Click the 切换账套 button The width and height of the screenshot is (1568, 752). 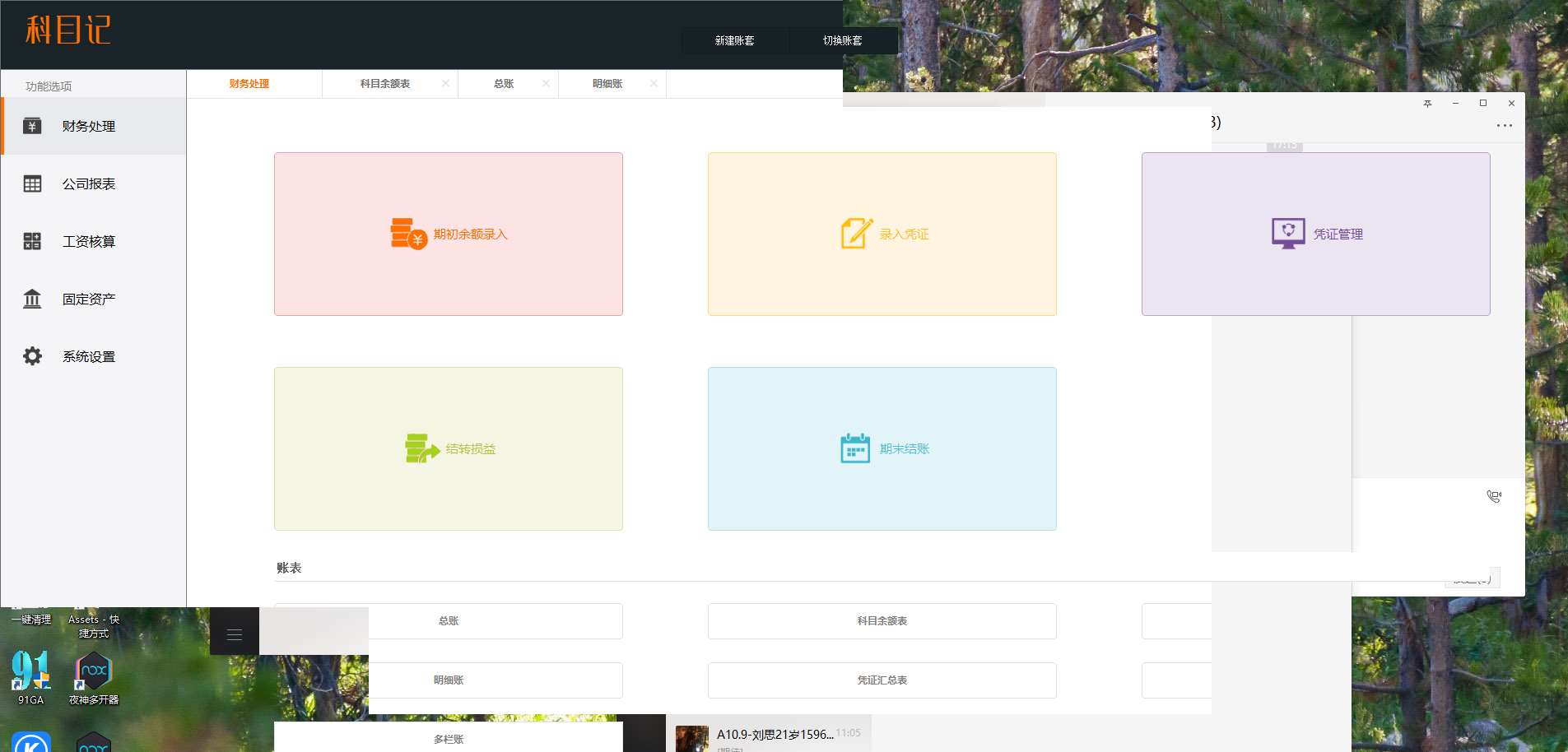point(843,40)
